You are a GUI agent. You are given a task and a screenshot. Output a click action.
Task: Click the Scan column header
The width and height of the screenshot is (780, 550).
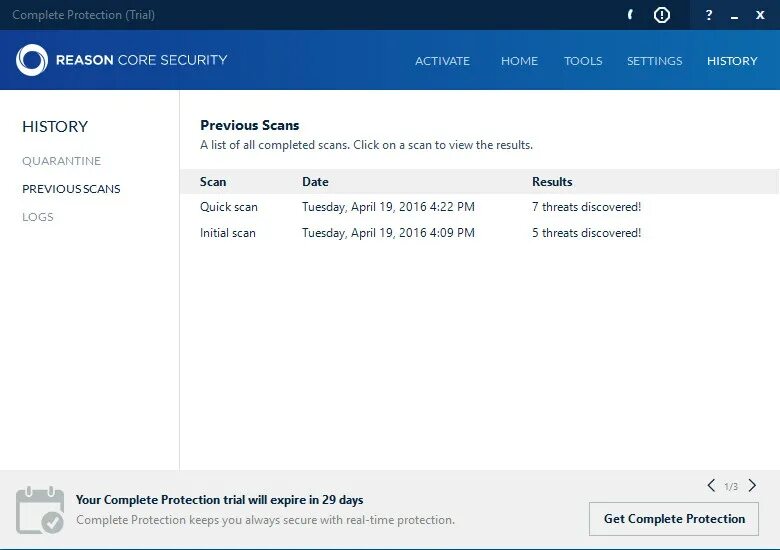(213, 182)
